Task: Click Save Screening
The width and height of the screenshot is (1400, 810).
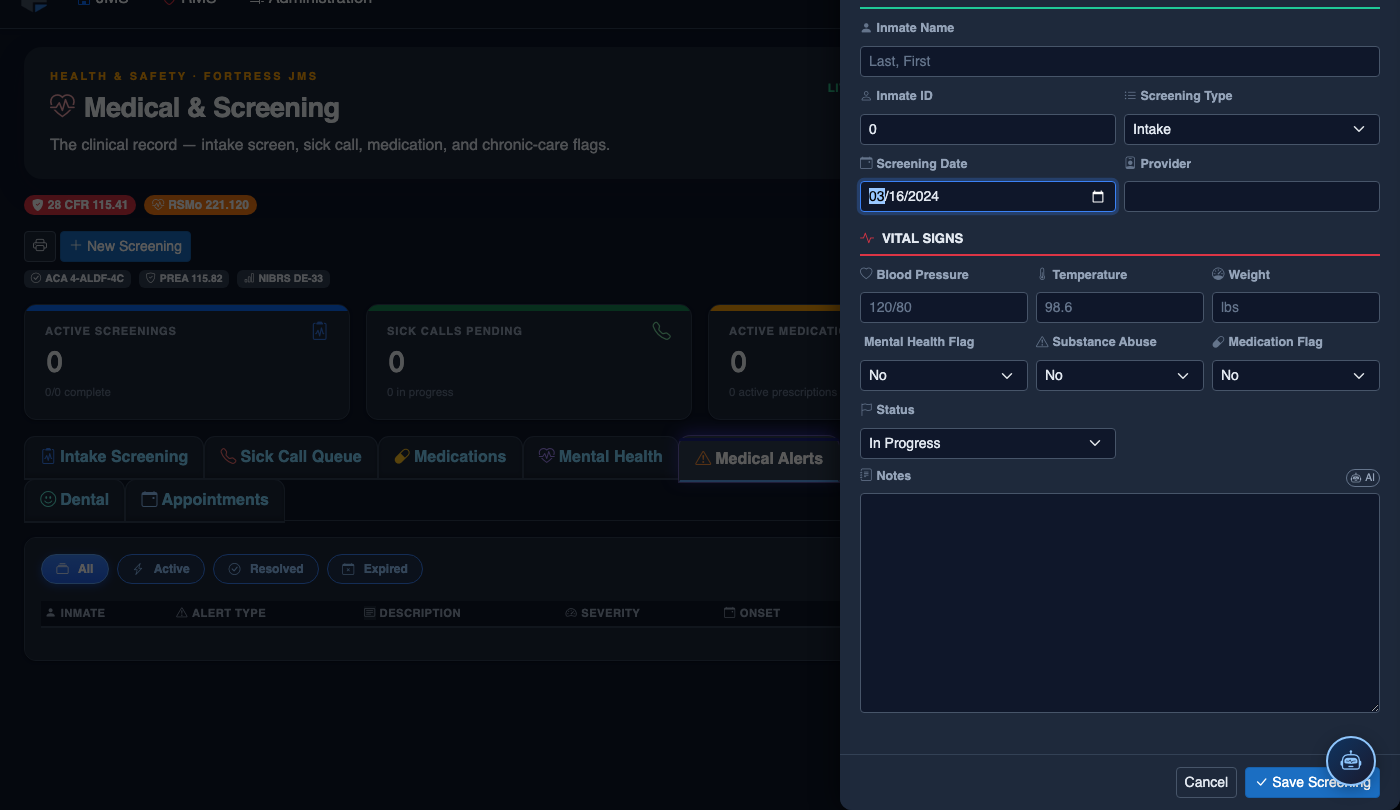Action: [x=1312, y=782]
